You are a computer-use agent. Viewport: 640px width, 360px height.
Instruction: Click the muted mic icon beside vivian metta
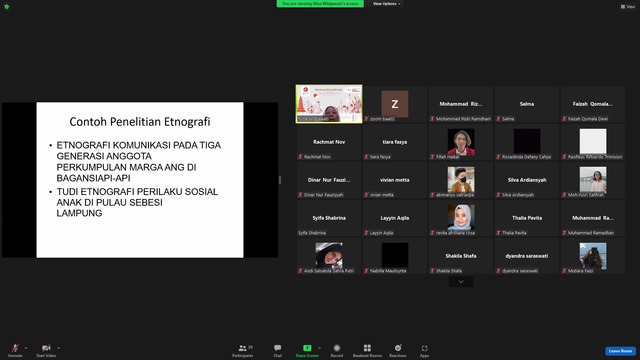point(366,195)
